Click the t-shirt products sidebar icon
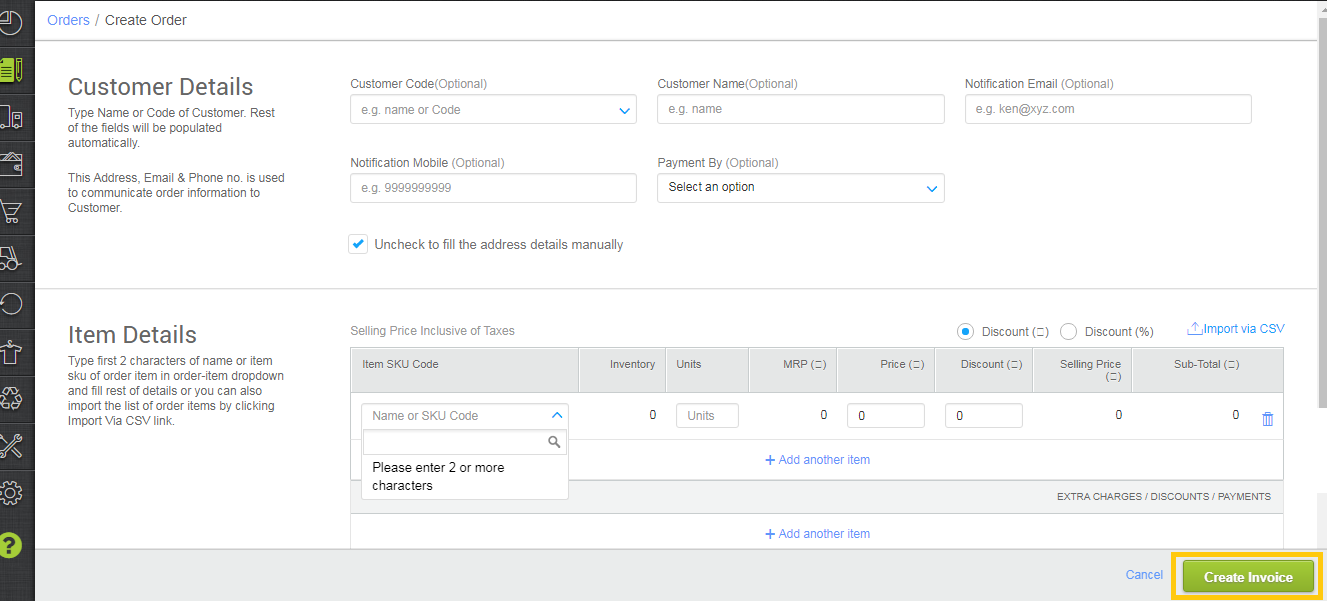The height and width of the screenshot is (601, 1327). tap(11, 352)
